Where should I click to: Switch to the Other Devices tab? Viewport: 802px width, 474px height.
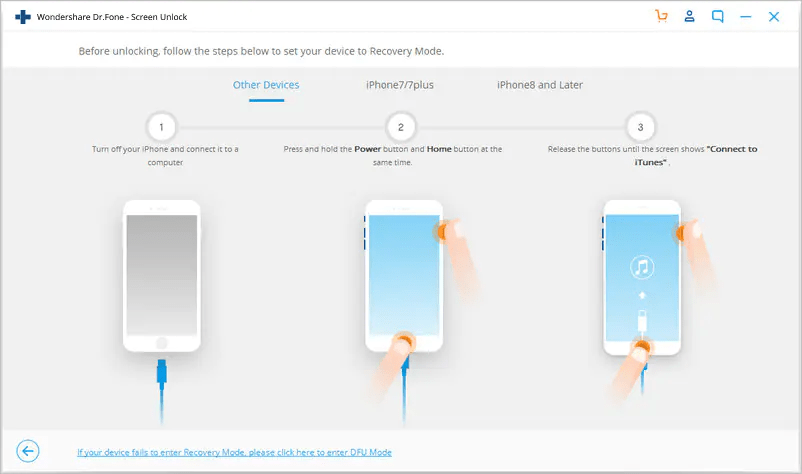point(266,85)
